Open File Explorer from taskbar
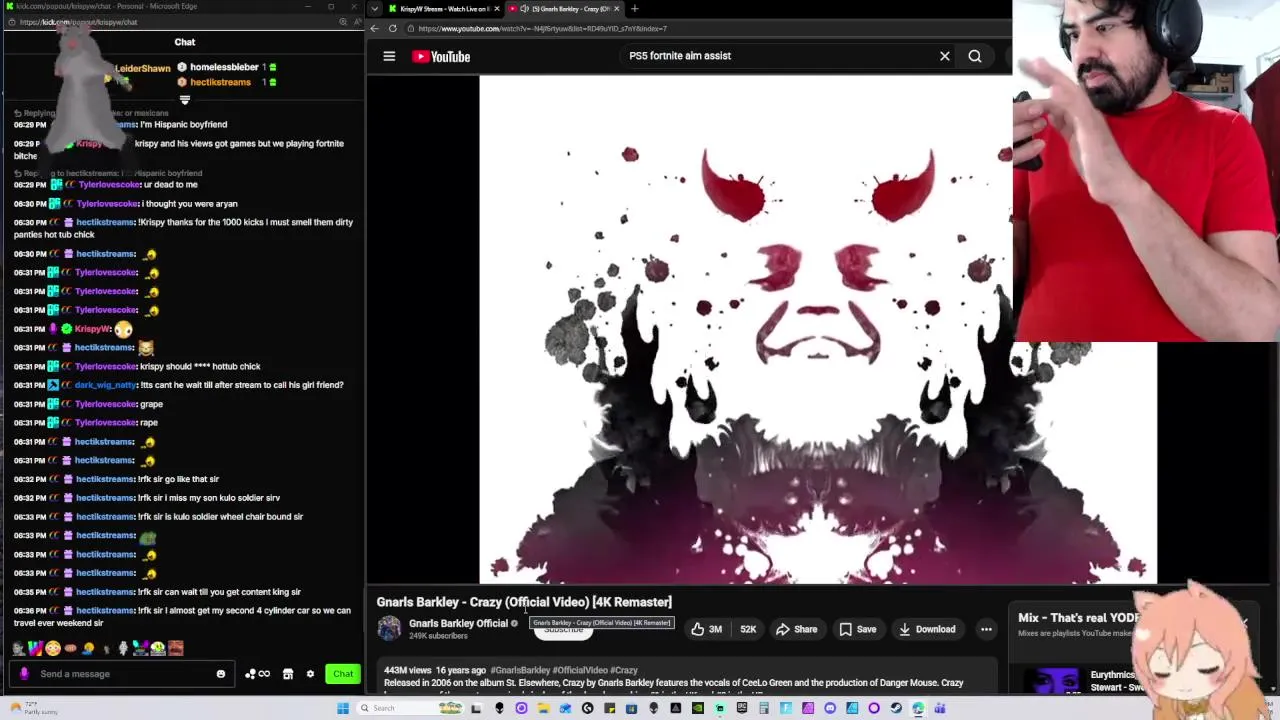Viewport: 1280px width, 720px height. tap(543, 708)
